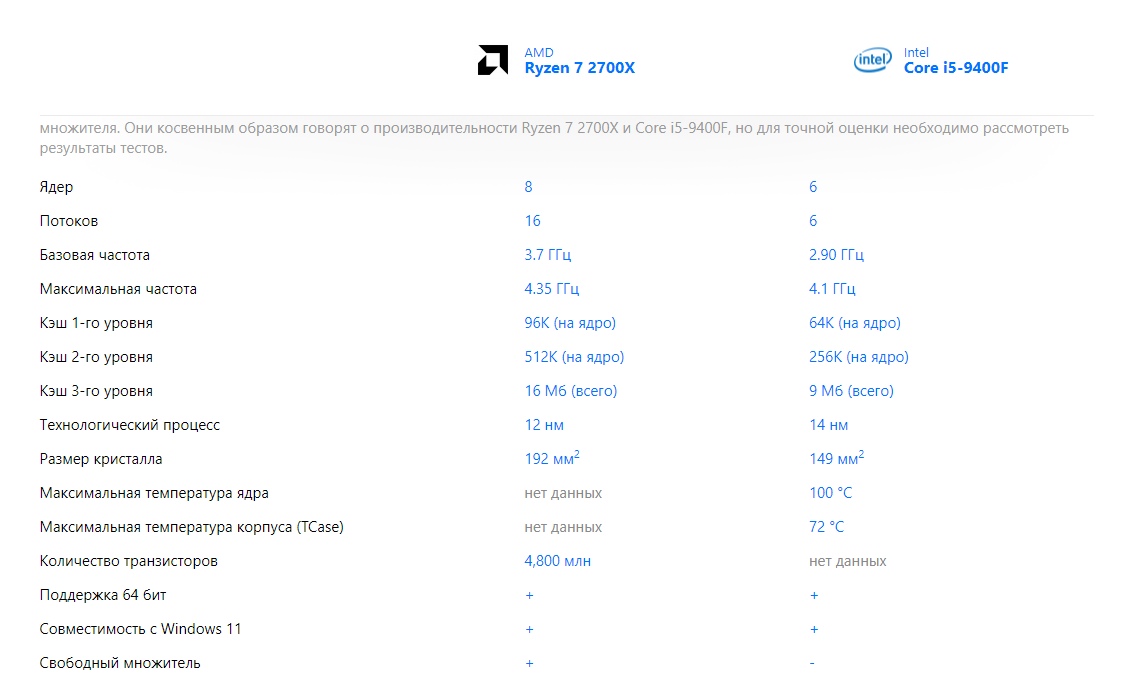Click Ryzen transistor count 4,800 млн

[557, 561]
